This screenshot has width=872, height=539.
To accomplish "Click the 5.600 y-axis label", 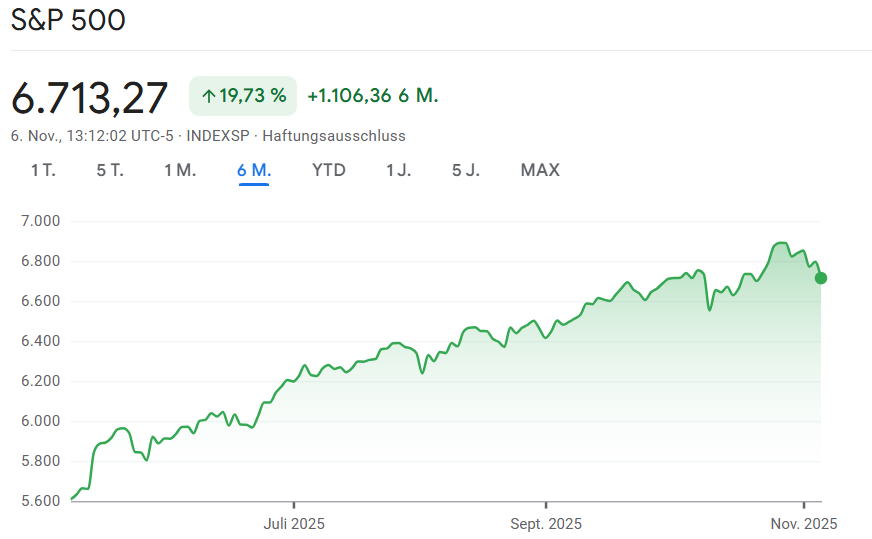I will pyautogui.click(x=41, y=500).
